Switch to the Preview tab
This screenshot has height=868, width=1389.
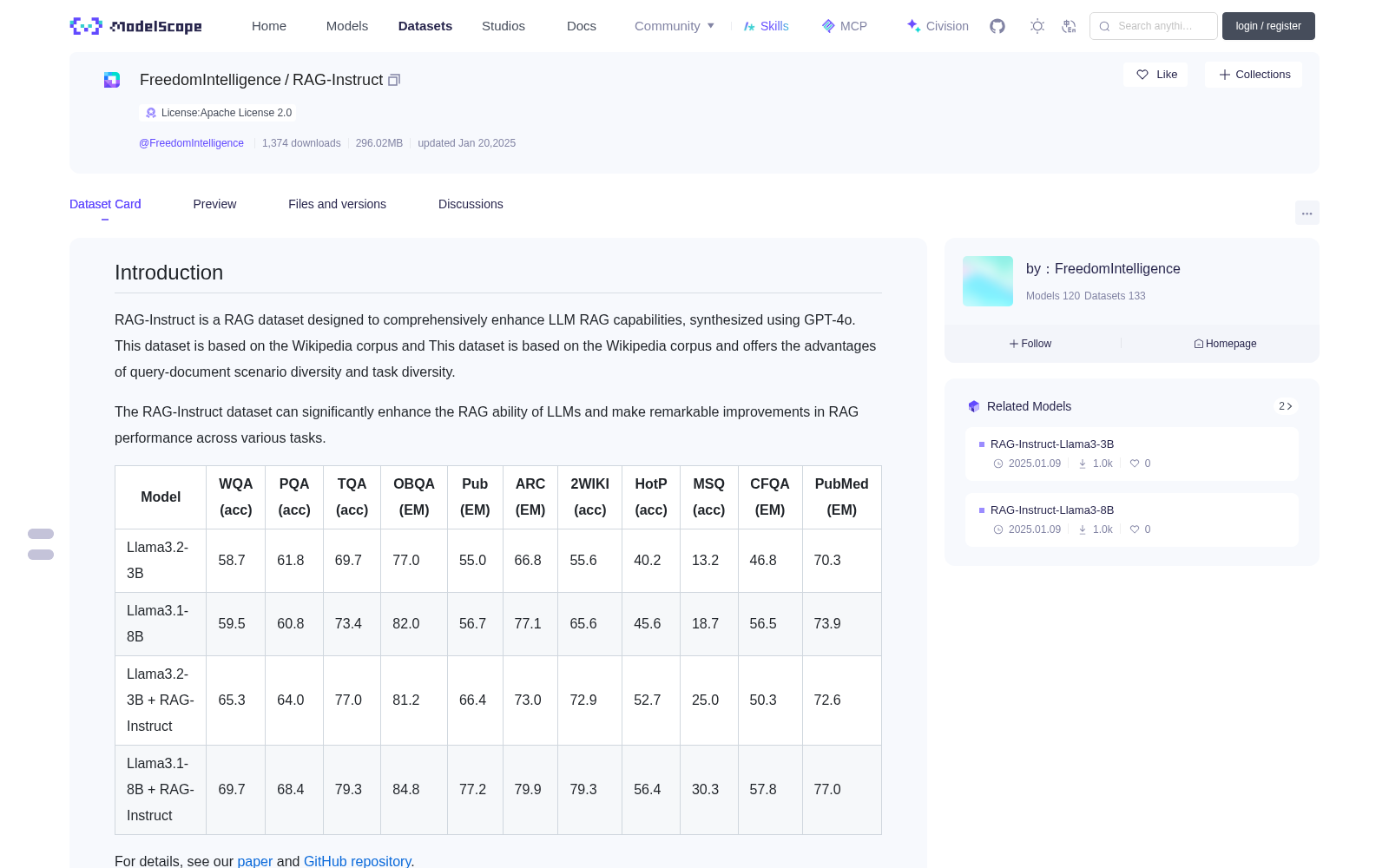coord(214,204)
